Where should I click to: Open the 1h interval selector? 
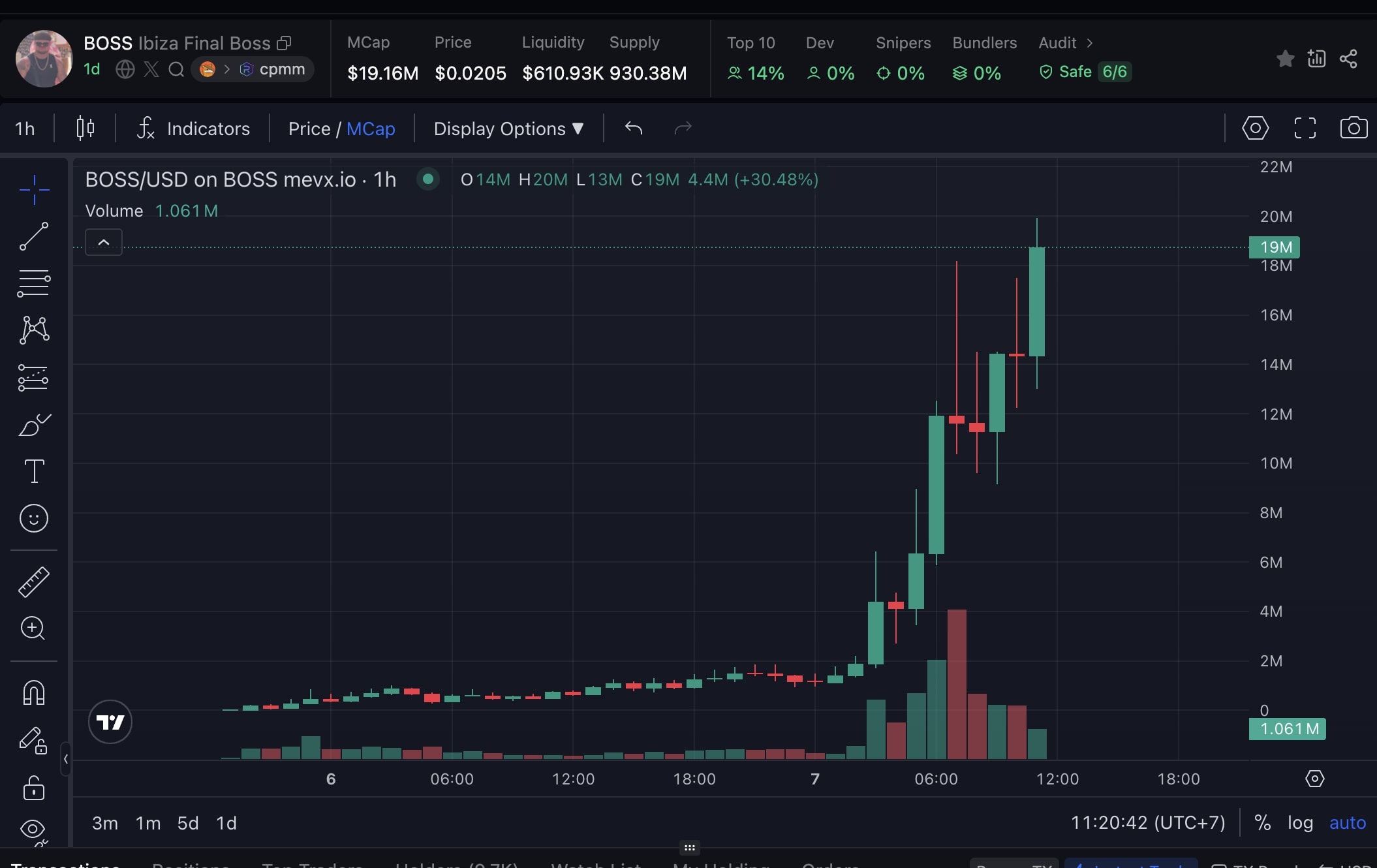[x=25, y=129]
